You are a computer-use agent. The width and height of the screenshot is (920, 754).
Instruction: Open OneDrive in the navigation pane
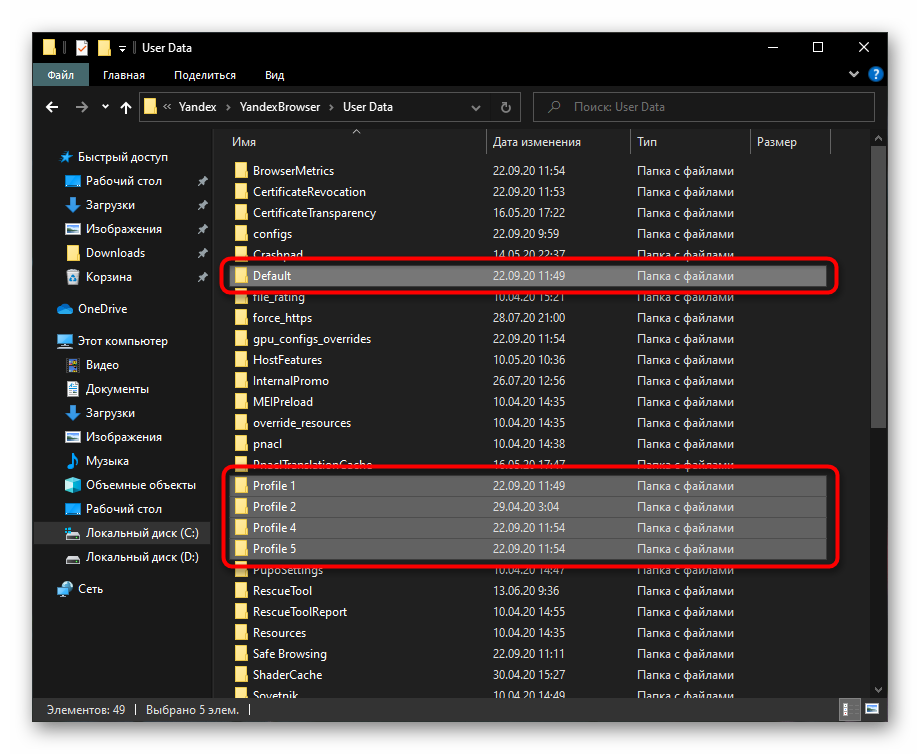tap(102, 309)
